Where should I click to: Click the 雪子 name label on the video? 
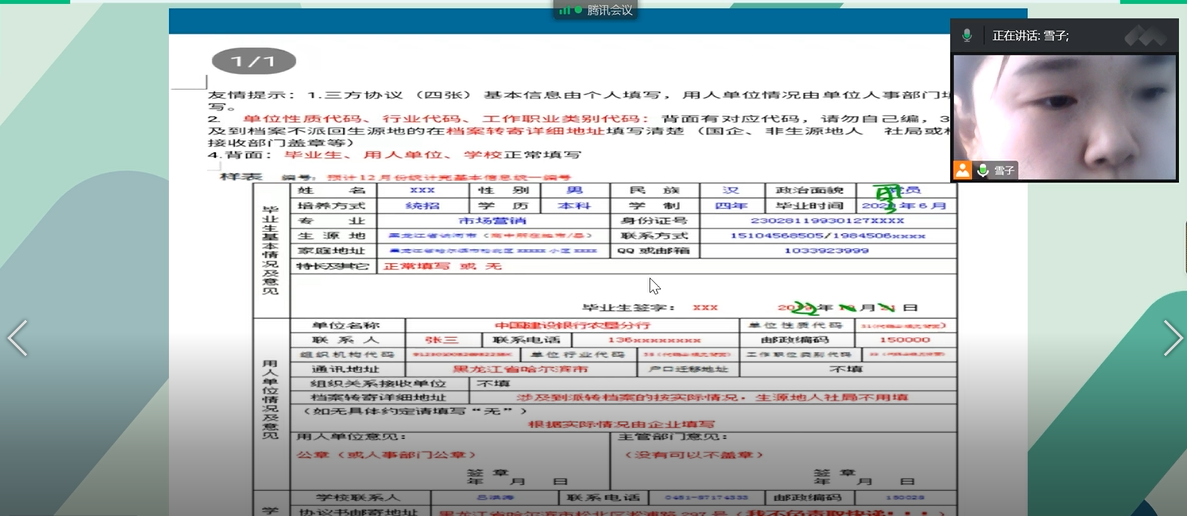(x=1004, y=171)
